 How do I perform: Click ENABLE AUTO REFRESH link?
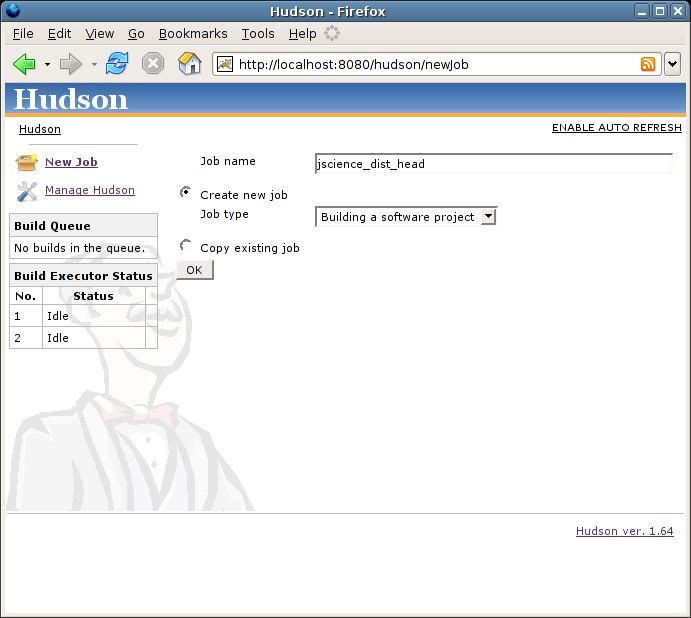click(617, 127)
